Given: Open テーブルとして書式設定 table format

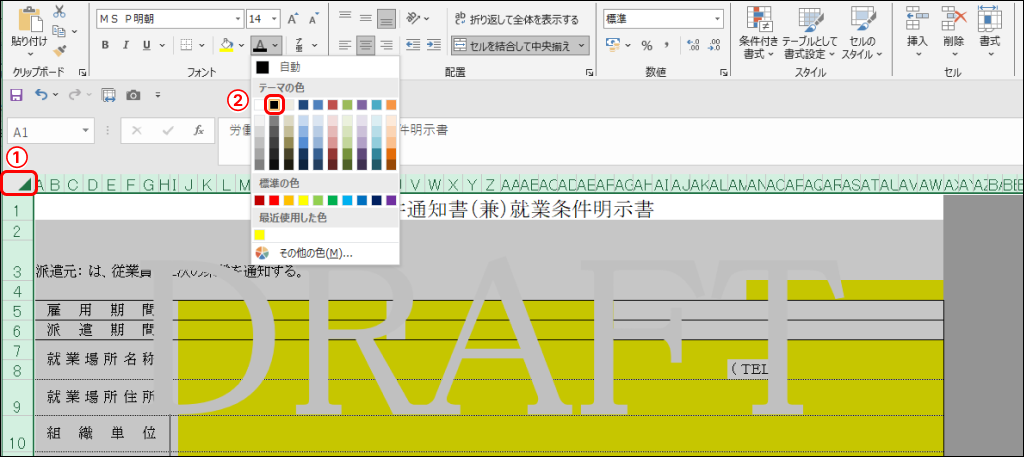Looking at the screenshot, I should click(x=810, y=33).
